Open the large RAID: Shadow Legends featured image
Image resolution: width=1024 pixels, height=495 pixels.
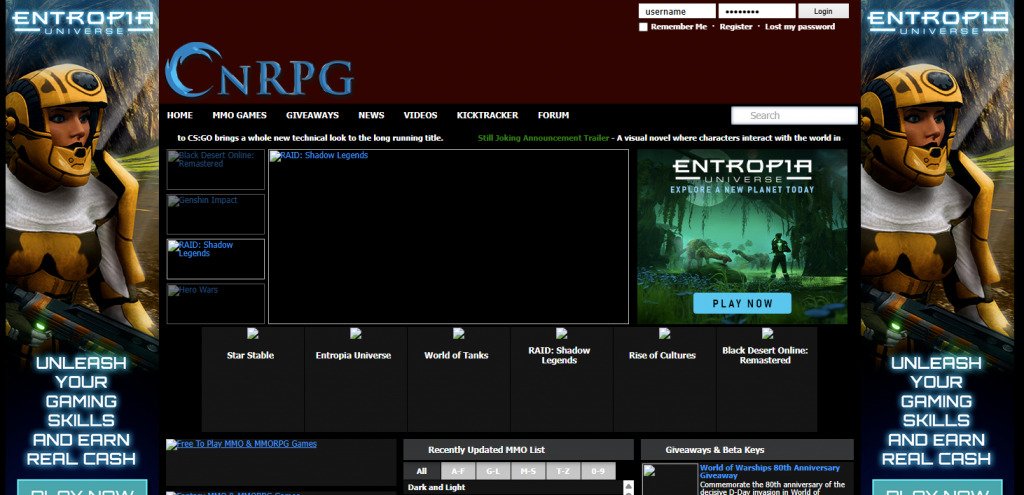448,236
